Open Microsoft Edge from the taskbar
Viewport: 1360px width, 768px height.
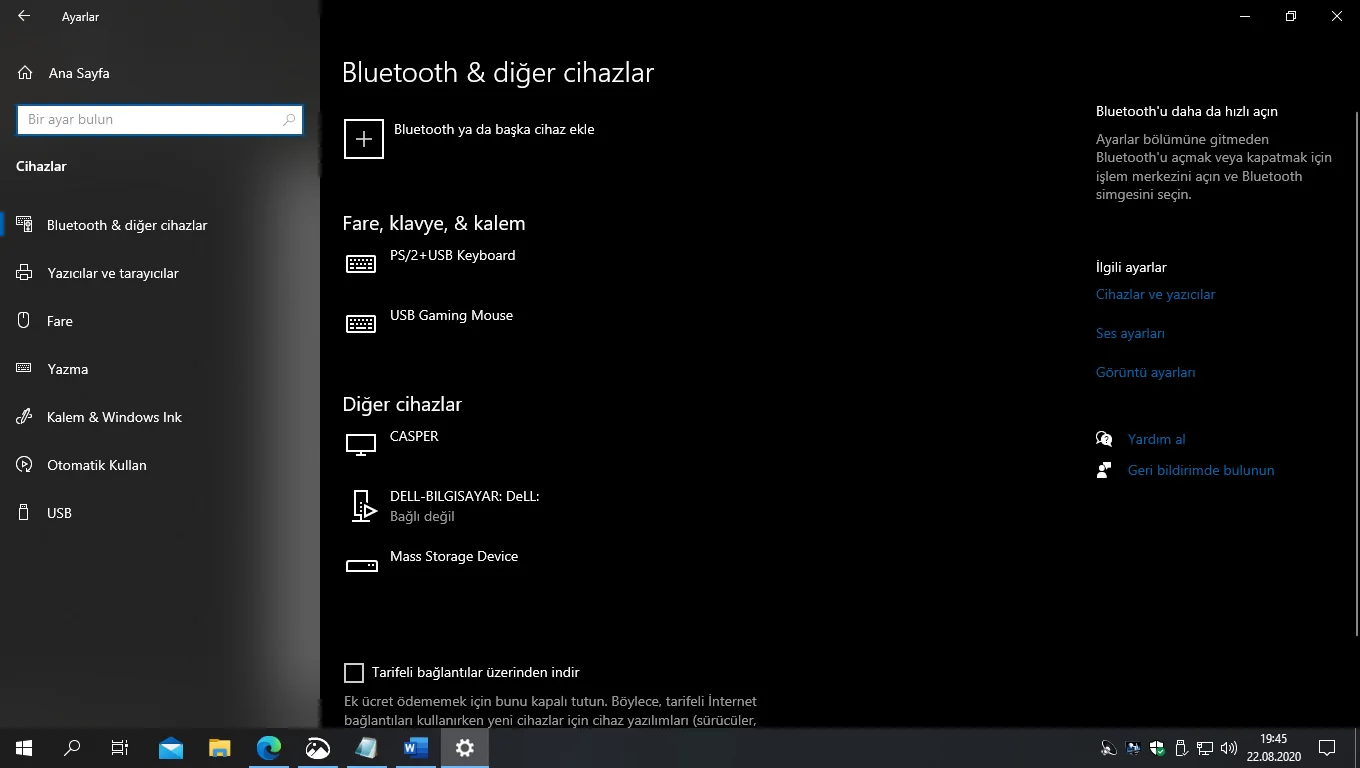pos(269,747)
